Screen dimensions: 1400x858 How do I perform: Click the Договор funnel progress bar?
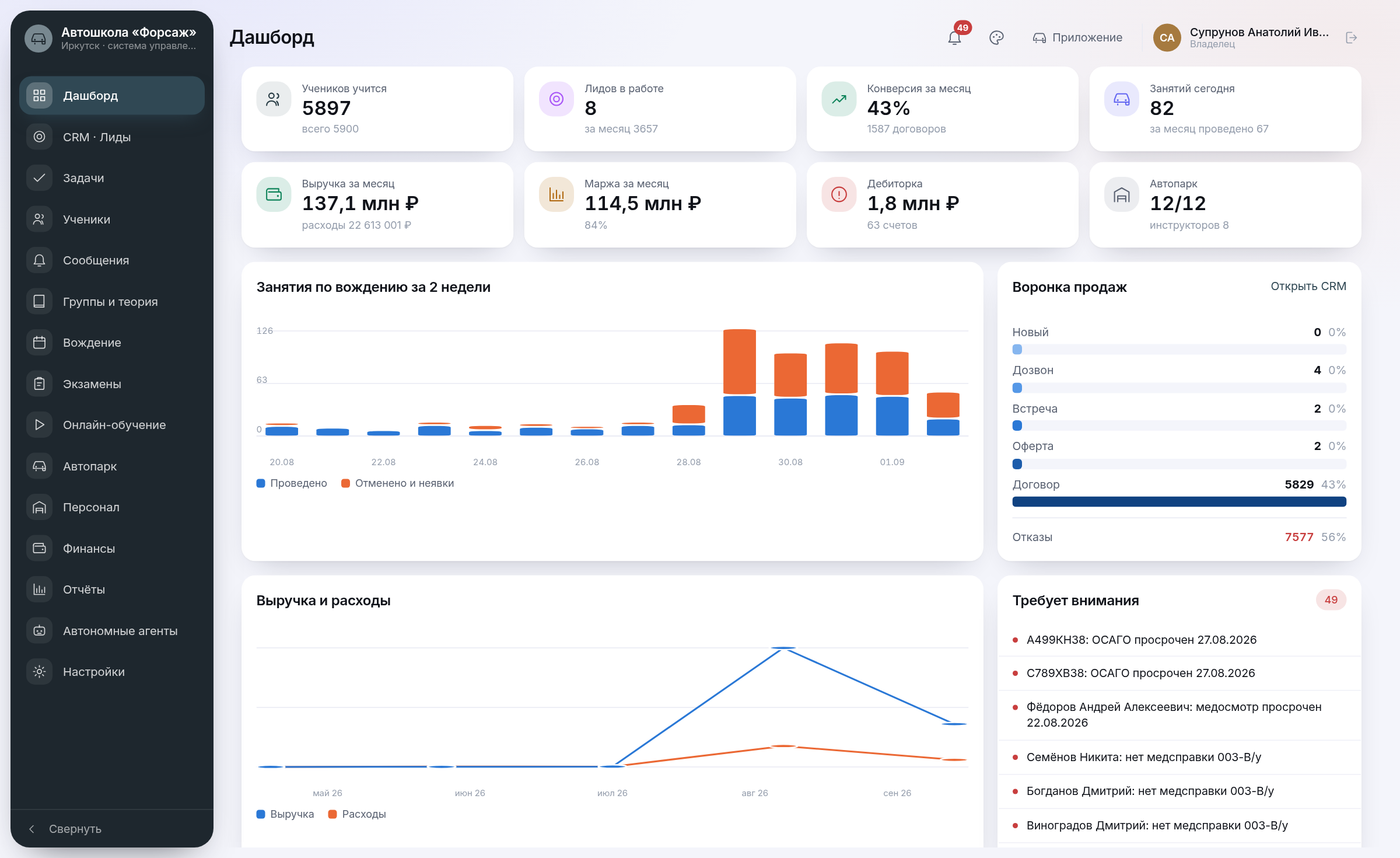pos(1179,502)
